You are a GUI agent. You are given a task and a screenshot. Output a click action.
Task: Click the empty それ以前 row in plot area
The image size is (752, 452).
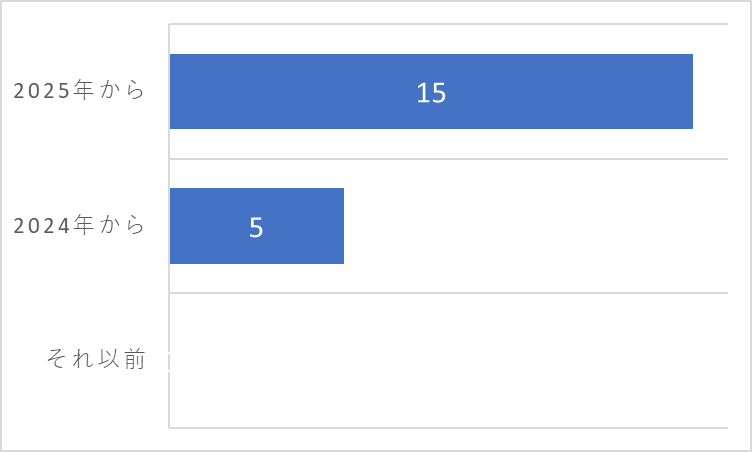448,360
